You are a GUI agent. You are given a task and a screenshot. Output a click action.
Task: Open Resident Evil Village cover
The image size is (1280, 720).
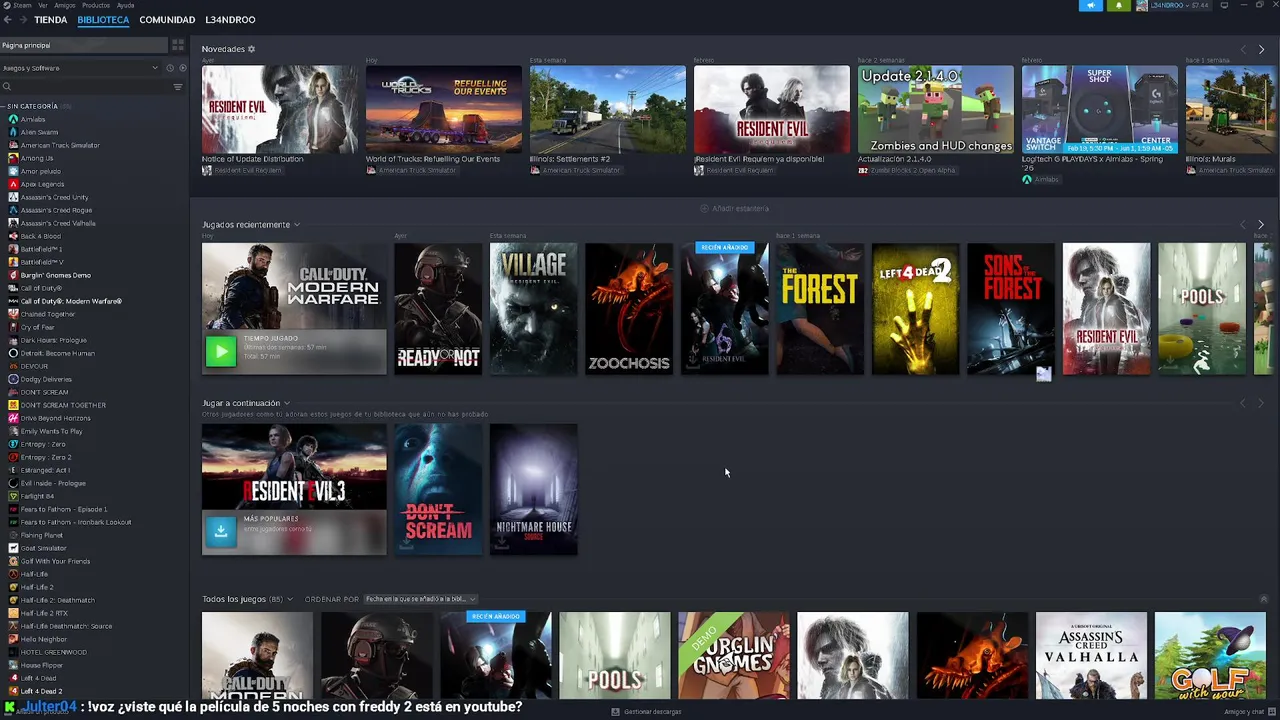(x=533, y=309)
